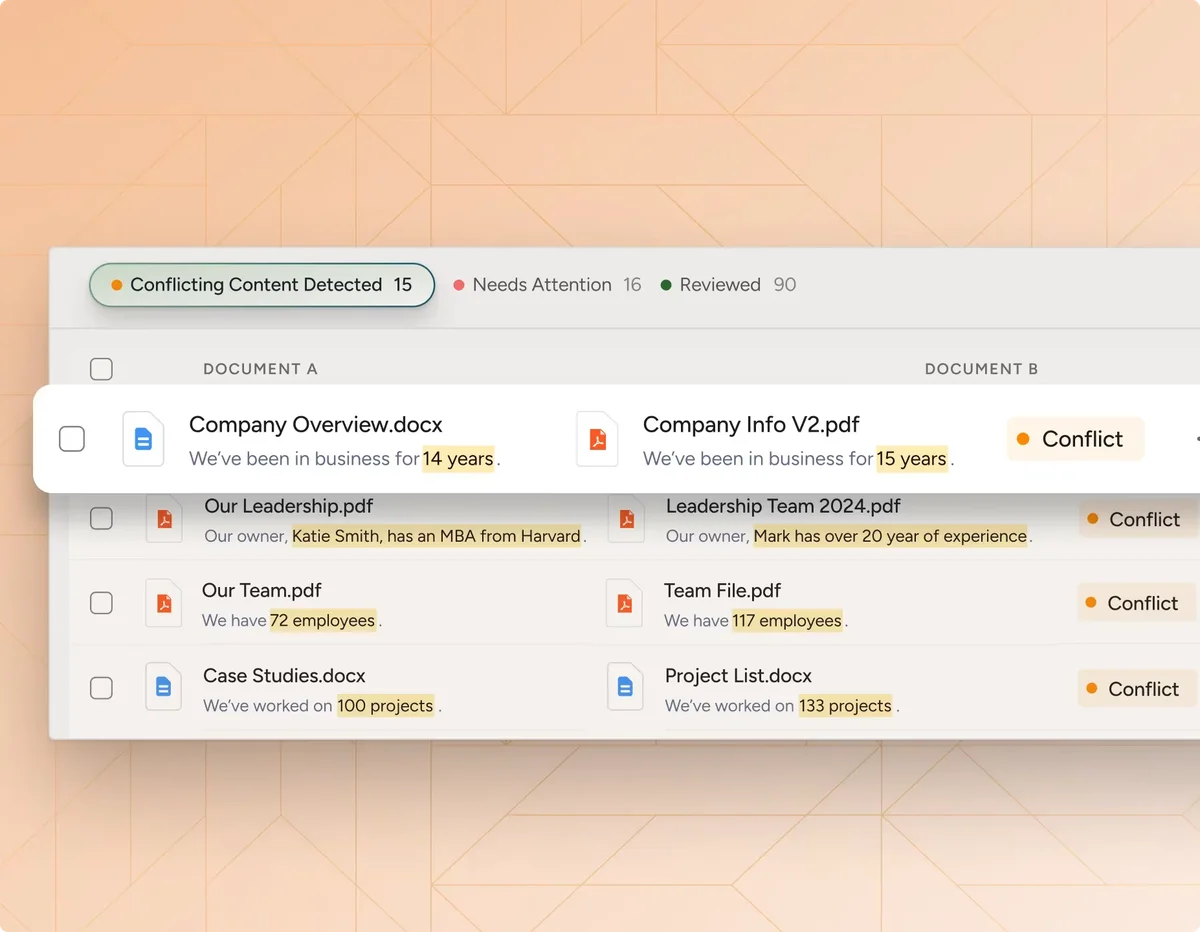The height and width of the screenshot is (932, 1200).
Task: Check the checkbox for Company Overview.docx row
Action: (72, 439)
